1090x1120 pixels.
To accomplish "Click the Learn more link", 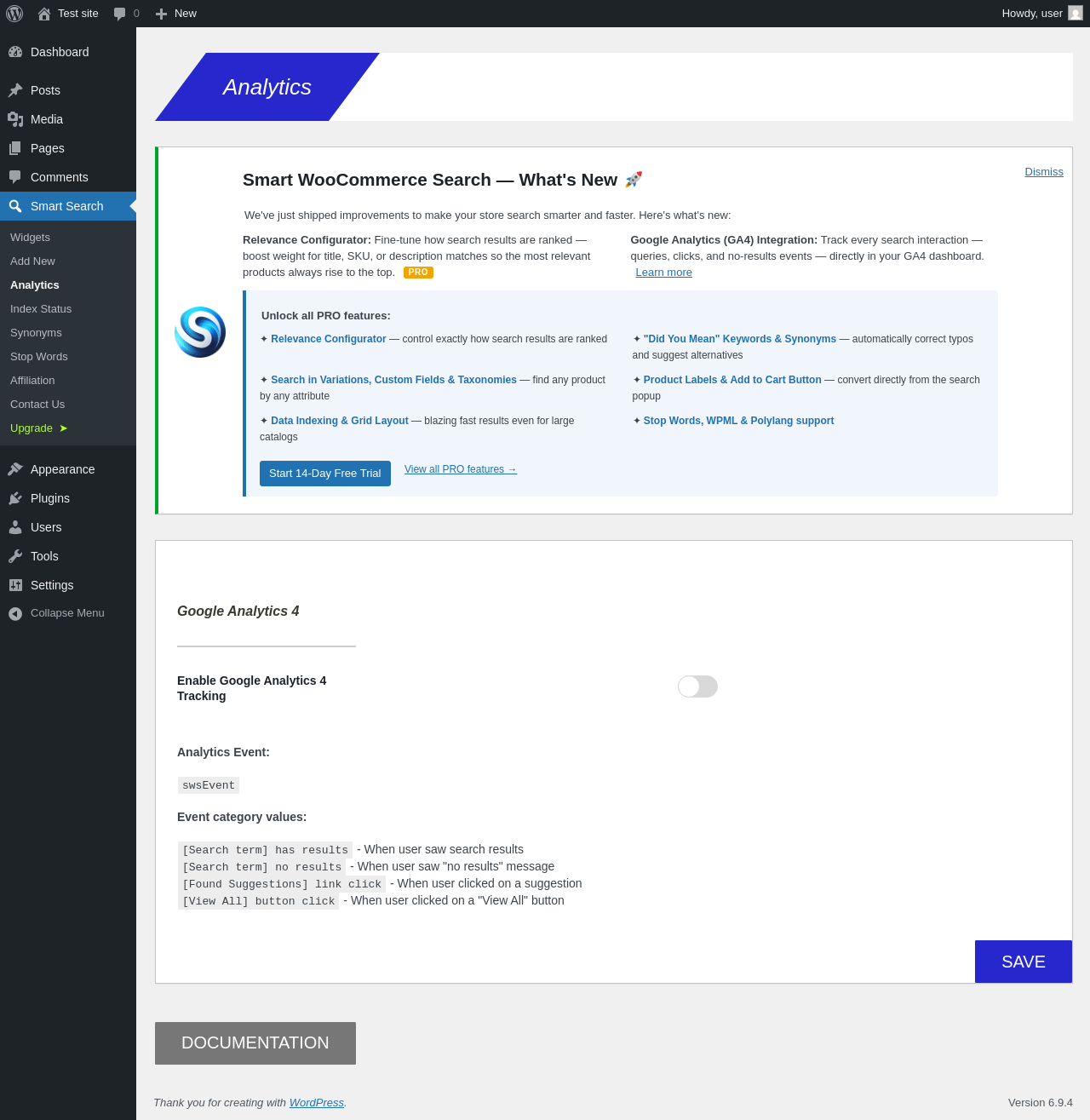I will 663,273.
